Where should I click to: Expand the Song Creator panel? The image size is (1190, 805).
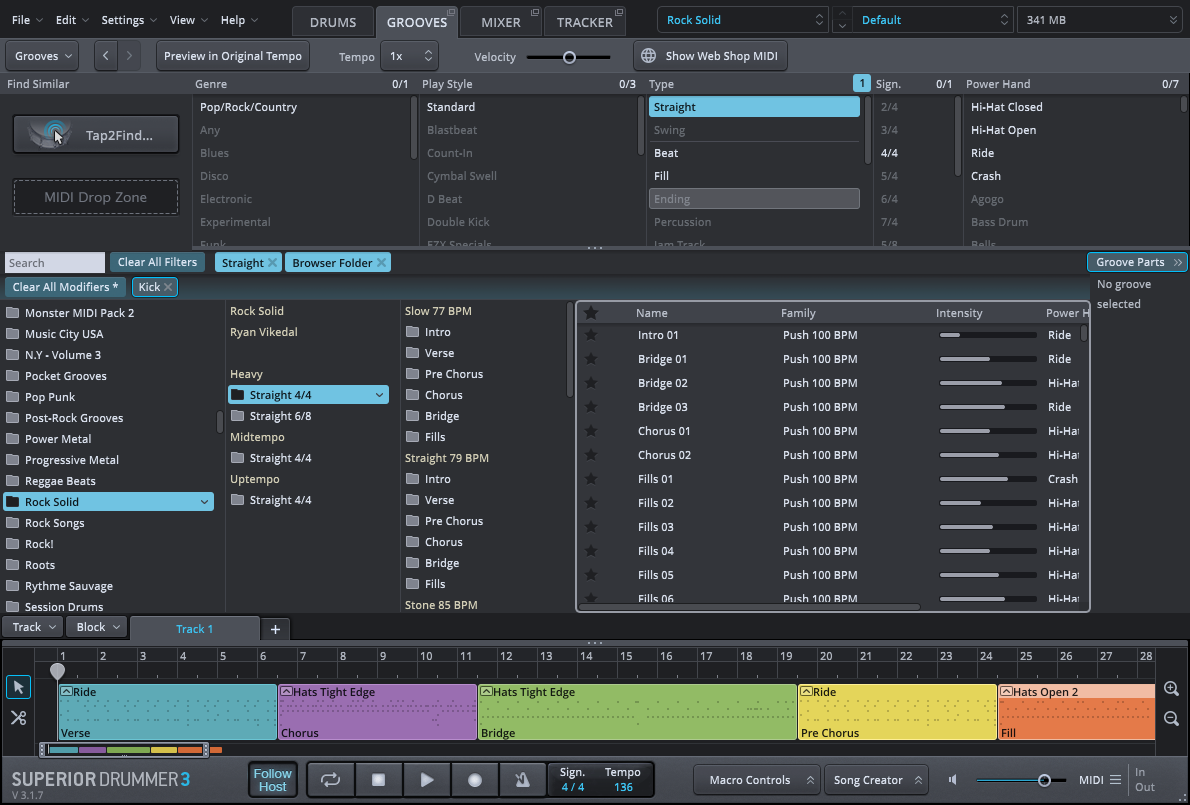875,780
